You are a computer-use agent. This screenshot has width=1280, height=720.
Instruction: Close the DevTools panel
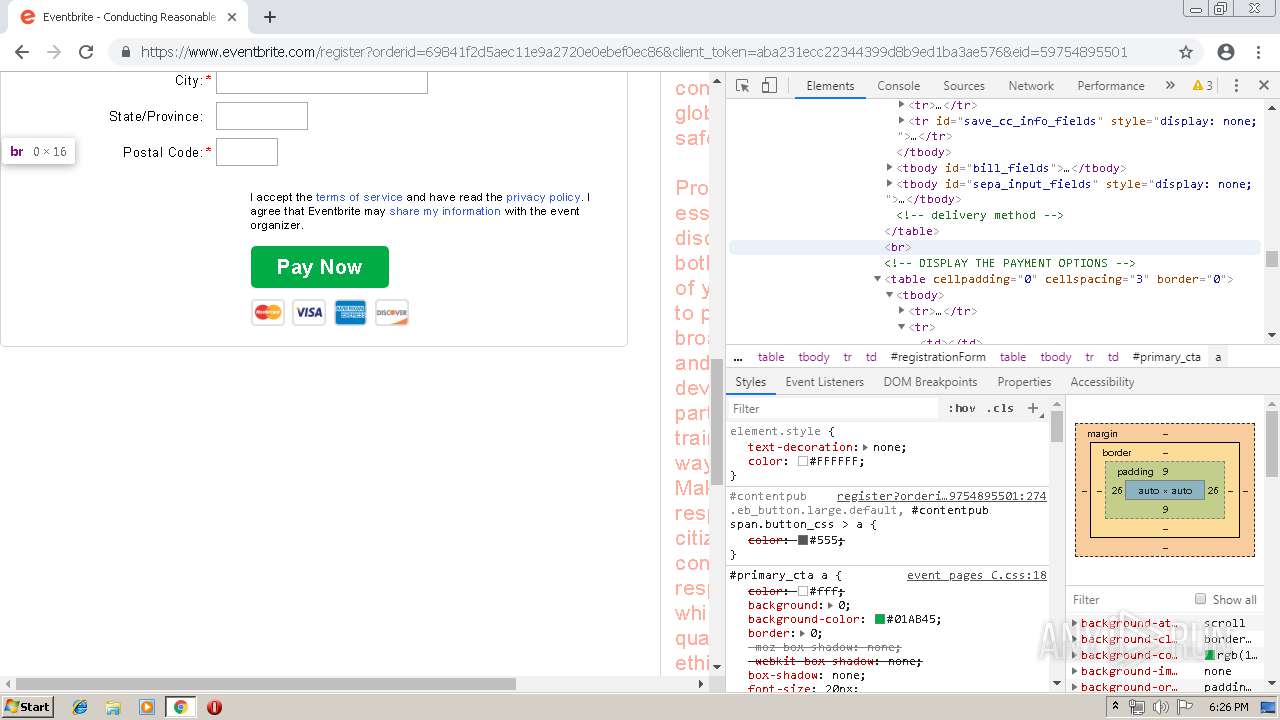(1264, 86)
